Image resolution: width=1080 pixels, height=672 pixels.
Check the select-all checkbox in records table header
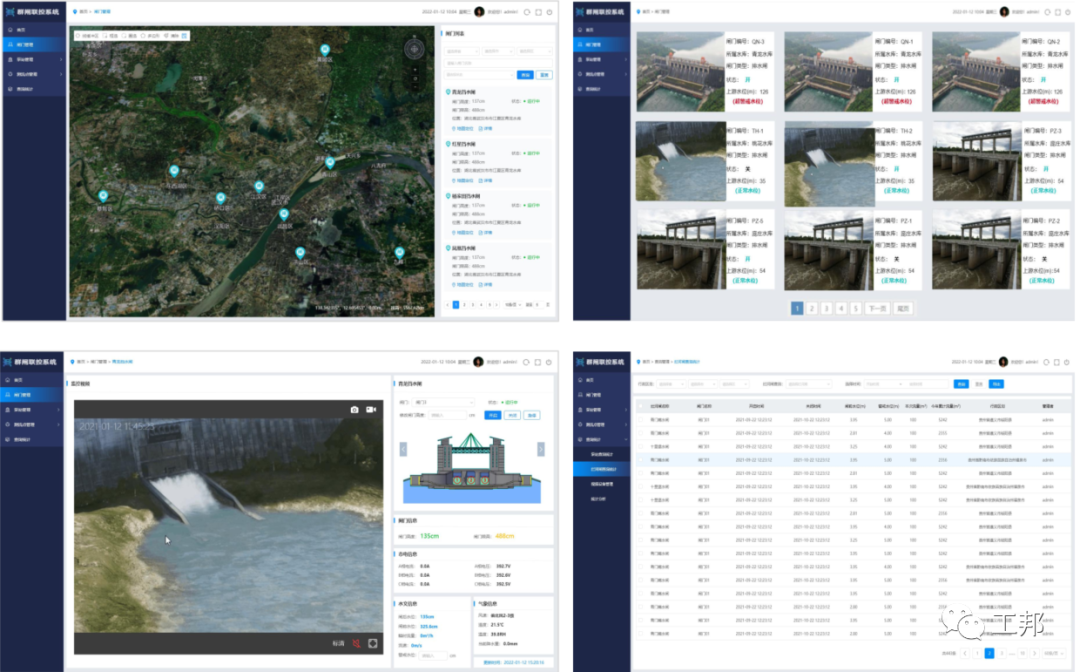pos(641,406)
